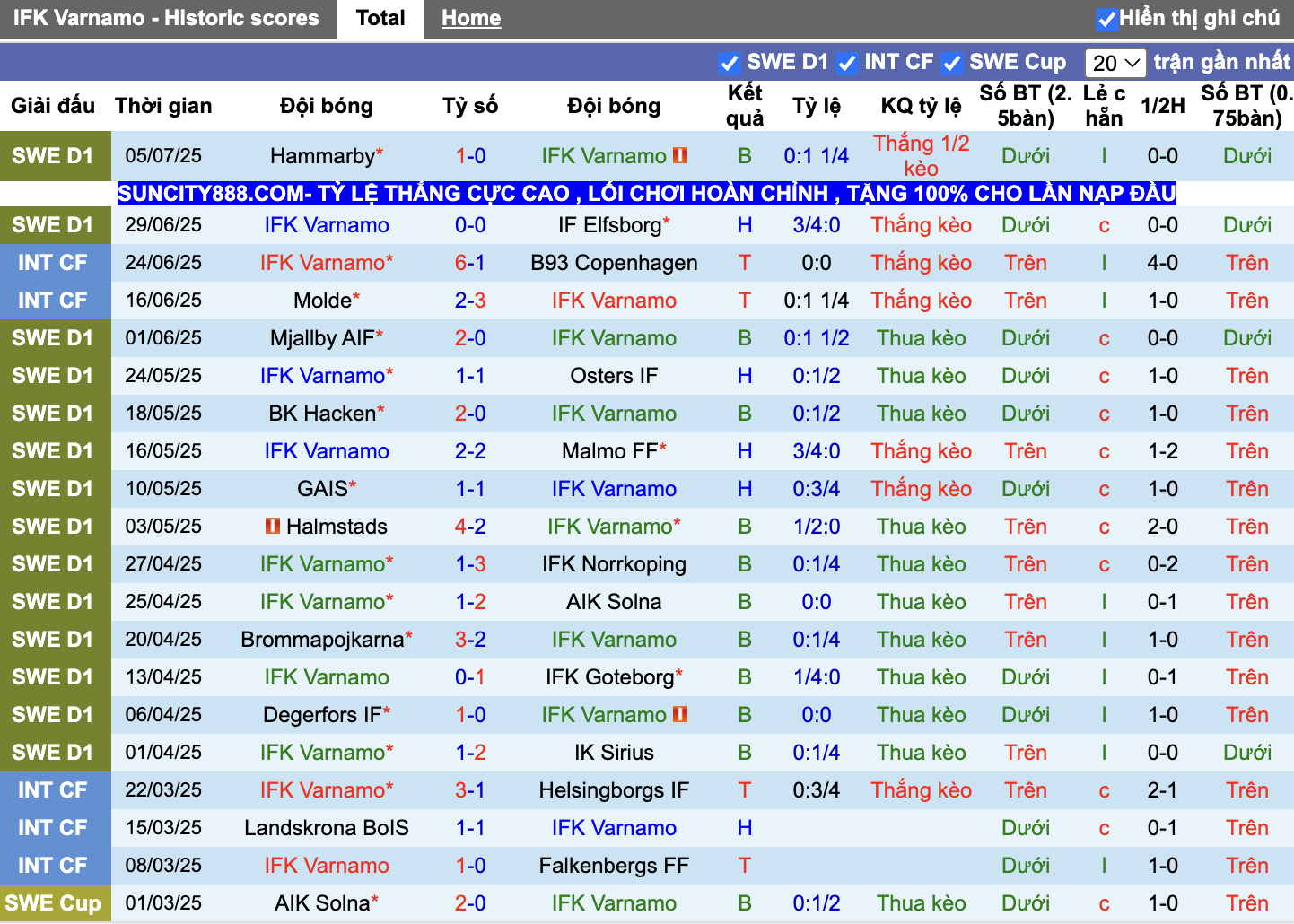Click Mjallby AIF team name
This screenshot has width=1294, height=924.
coord(322,338)
